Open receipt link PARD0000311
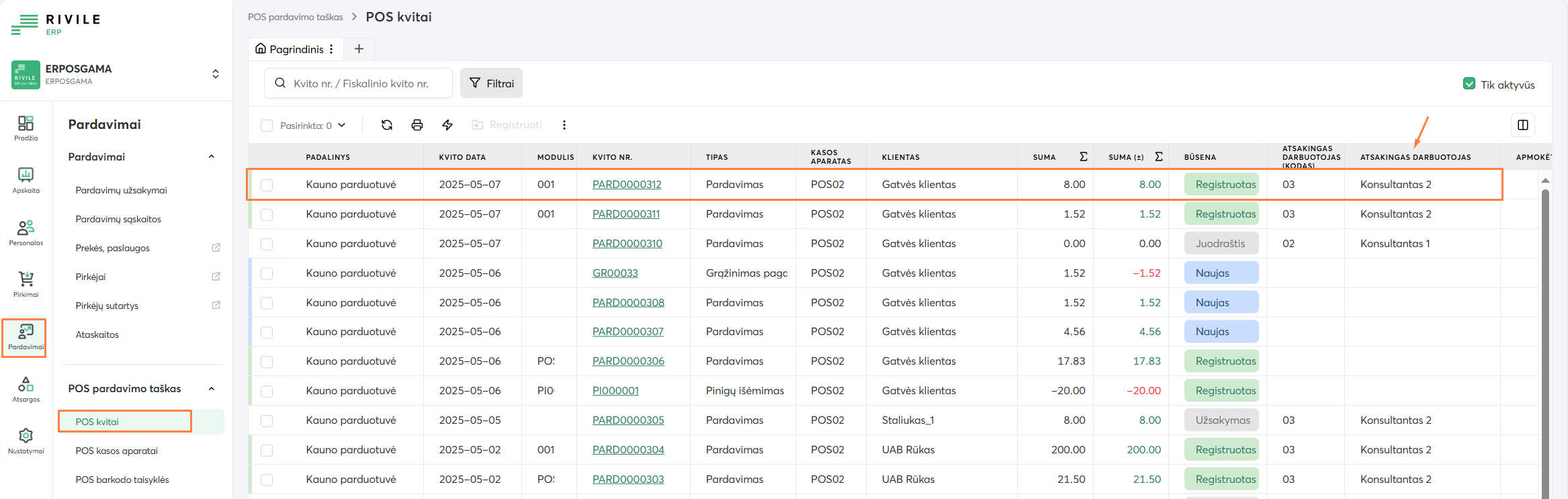 tap(625, 214)
